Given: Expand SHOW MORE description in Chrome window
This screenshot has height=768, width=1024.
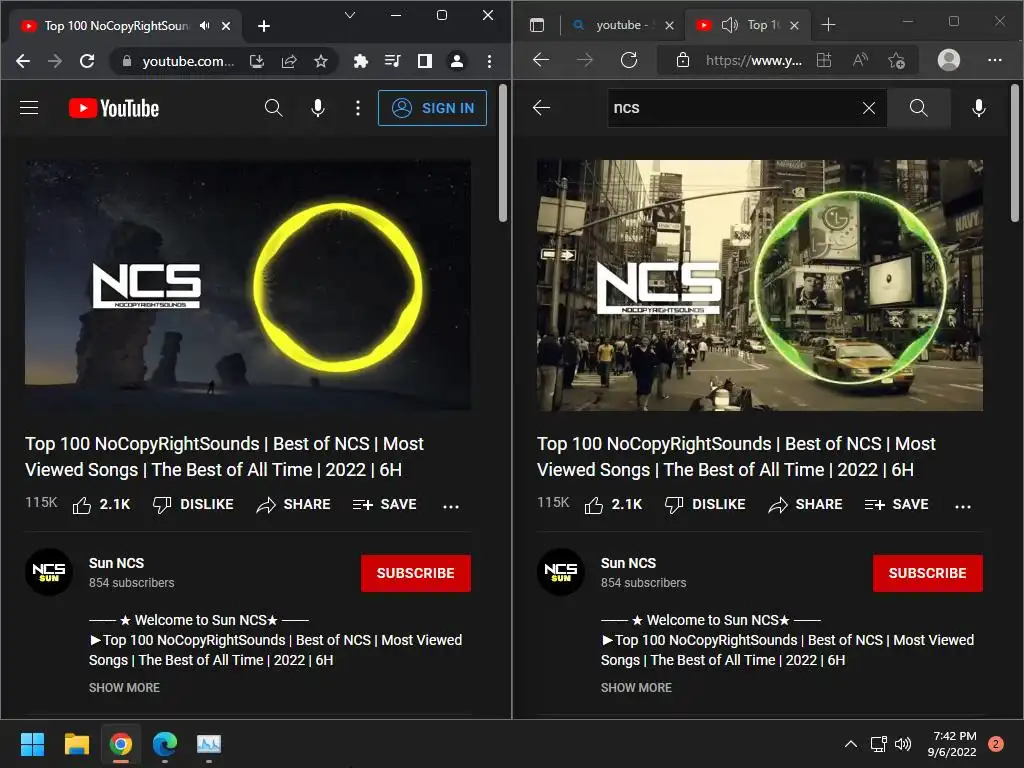Looking at the screenshot, I should tap(124, 688).
